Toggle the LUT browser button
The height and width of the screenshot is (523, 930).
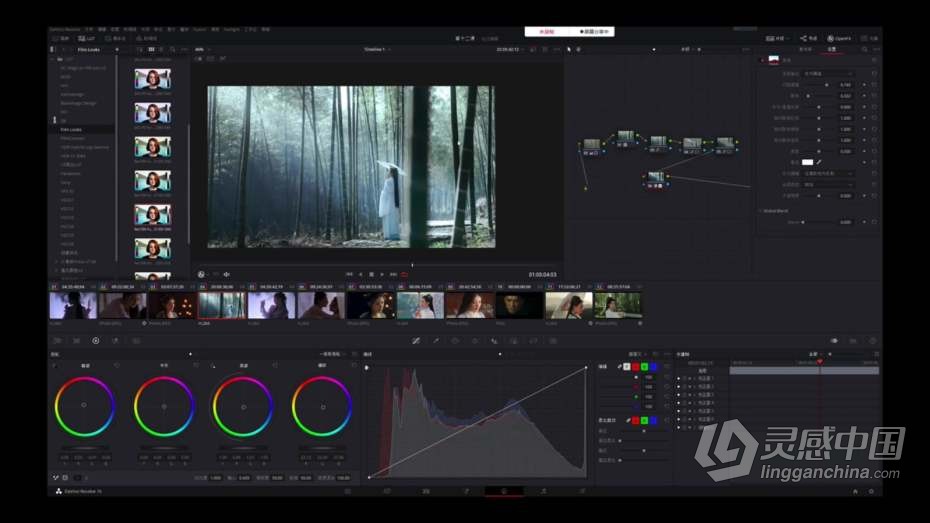87,39
